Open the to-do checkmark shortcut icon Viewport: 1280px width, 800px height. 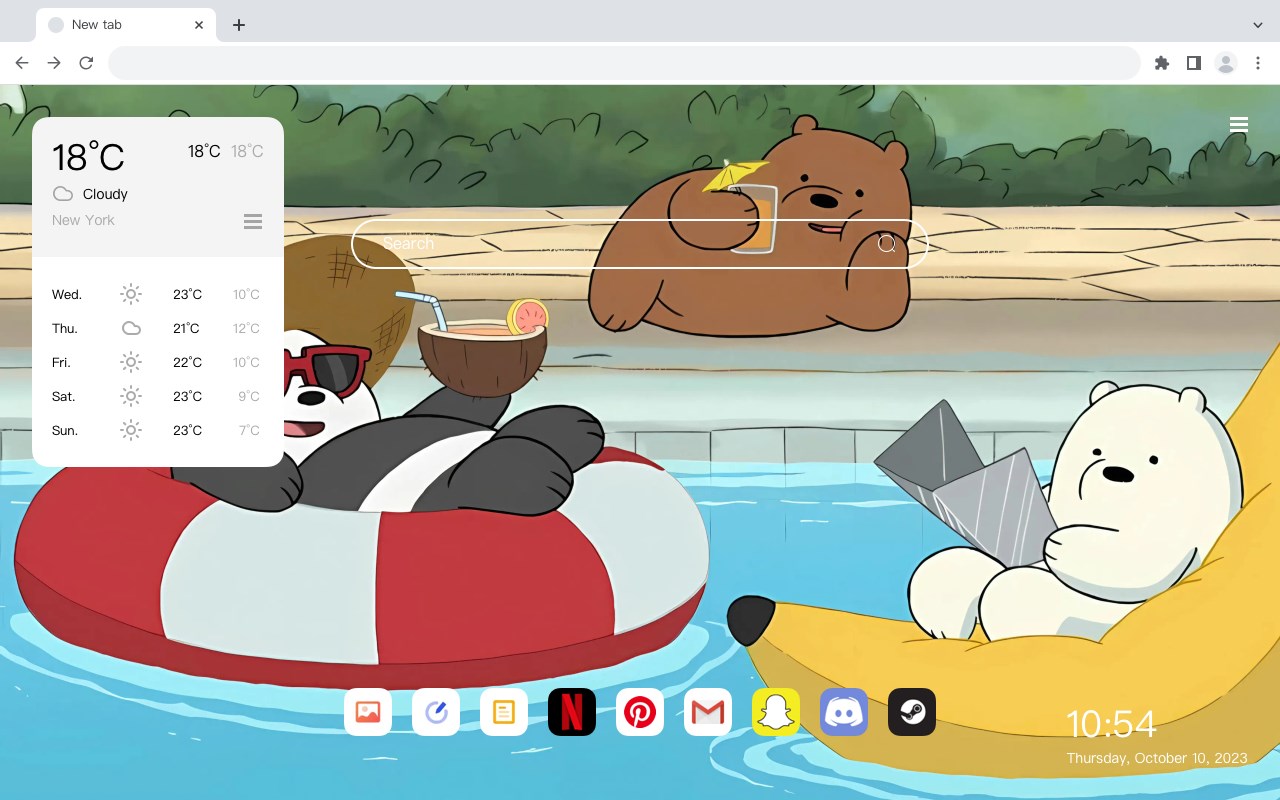tap(436, 712)
